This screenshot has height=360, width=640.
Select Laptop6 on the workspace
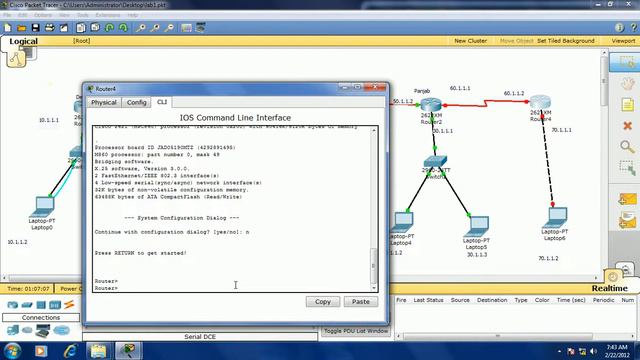coord(554,218)
